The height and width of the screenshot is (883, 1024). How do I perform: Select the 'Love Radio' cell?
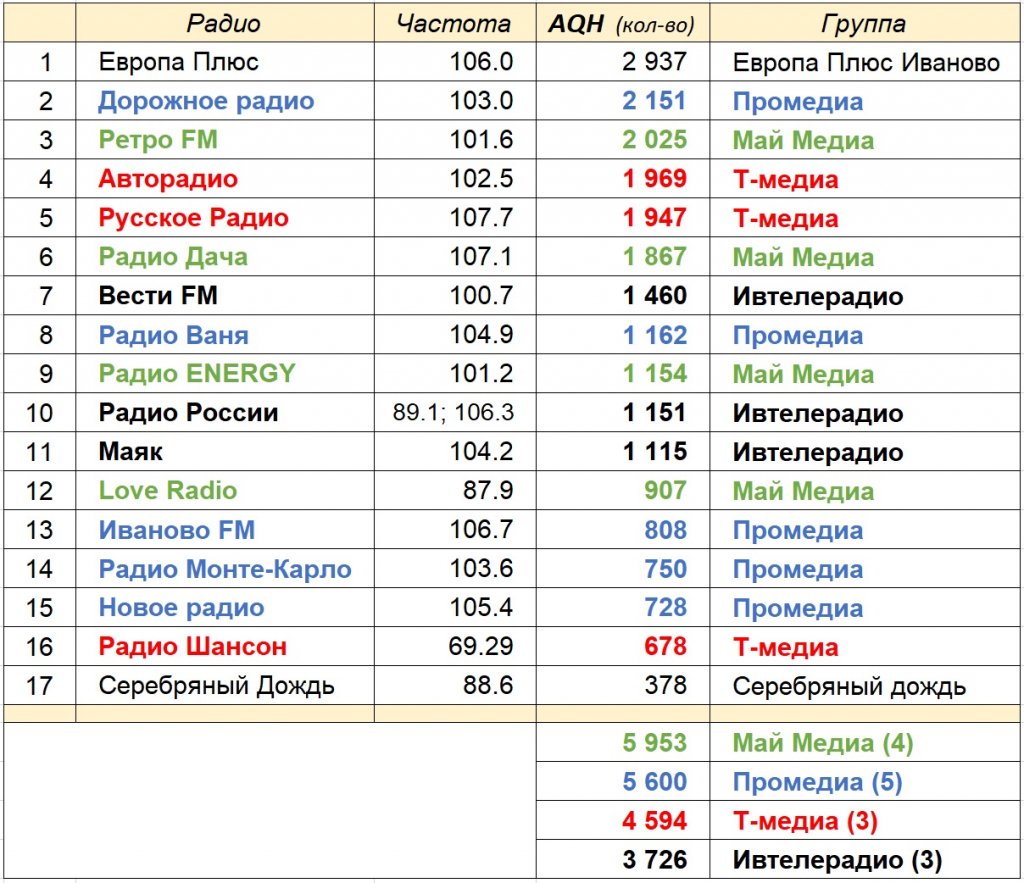click(225, 490)
